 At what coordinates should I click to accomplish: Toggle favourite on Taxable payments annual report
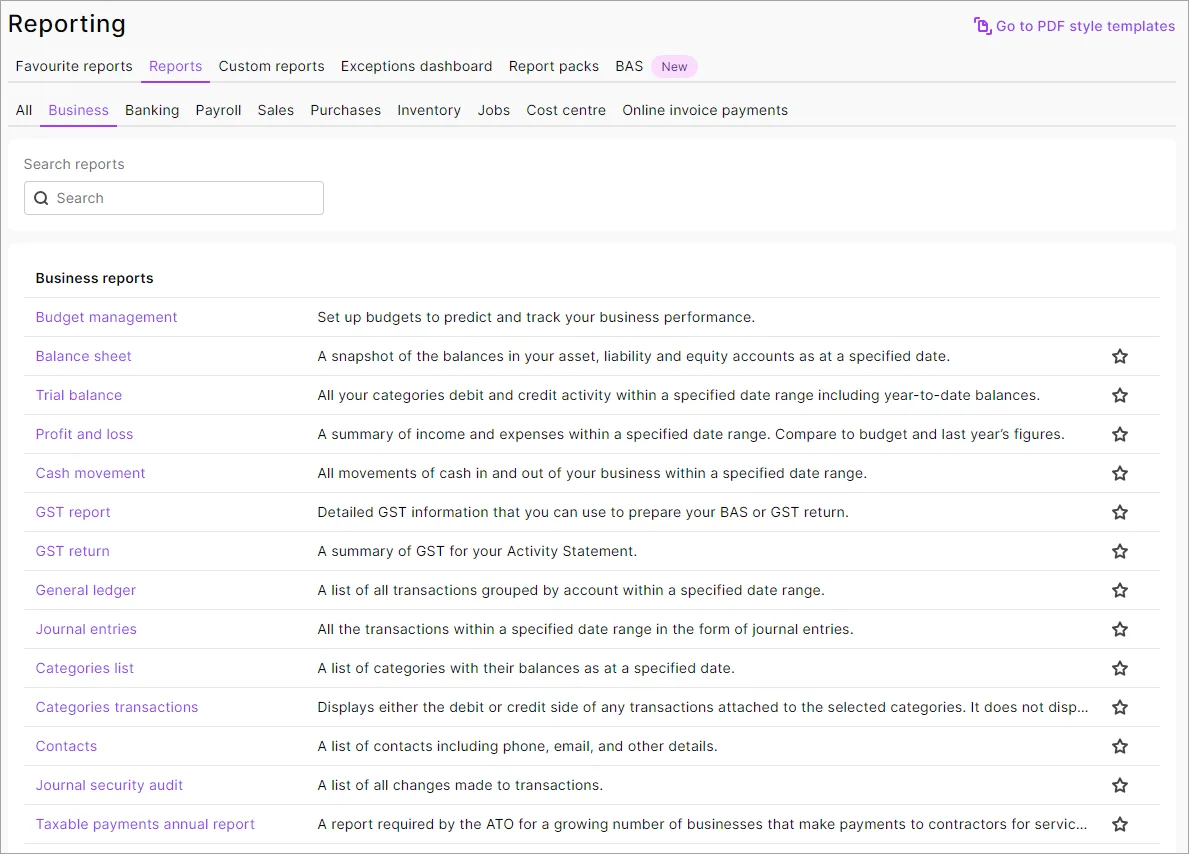[x=1119, y=824]
